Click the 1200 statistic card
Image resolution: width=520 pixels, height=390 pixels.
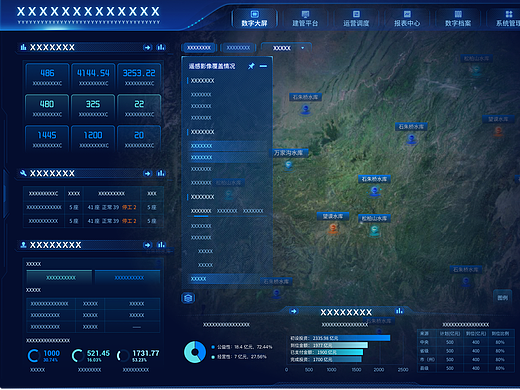93,139
